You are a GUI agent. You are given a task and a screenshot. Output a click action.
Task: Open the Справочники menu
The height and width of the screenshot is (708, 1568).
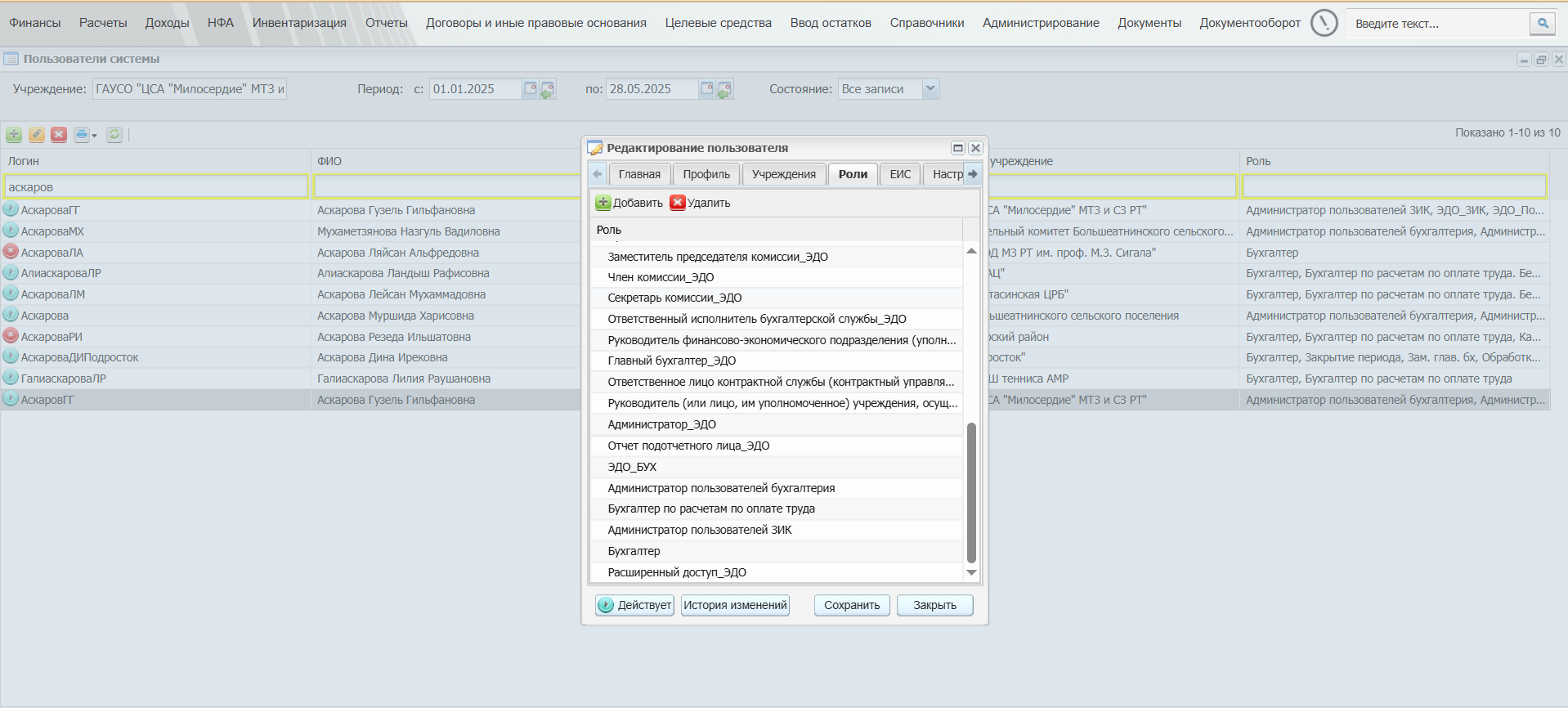[927, 23]
